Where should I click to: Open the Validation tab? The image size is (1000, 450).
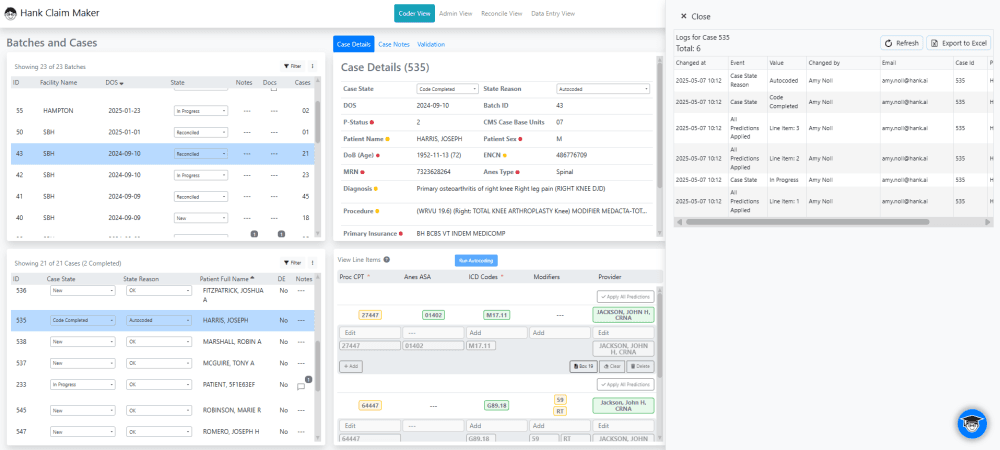point(431,45)
